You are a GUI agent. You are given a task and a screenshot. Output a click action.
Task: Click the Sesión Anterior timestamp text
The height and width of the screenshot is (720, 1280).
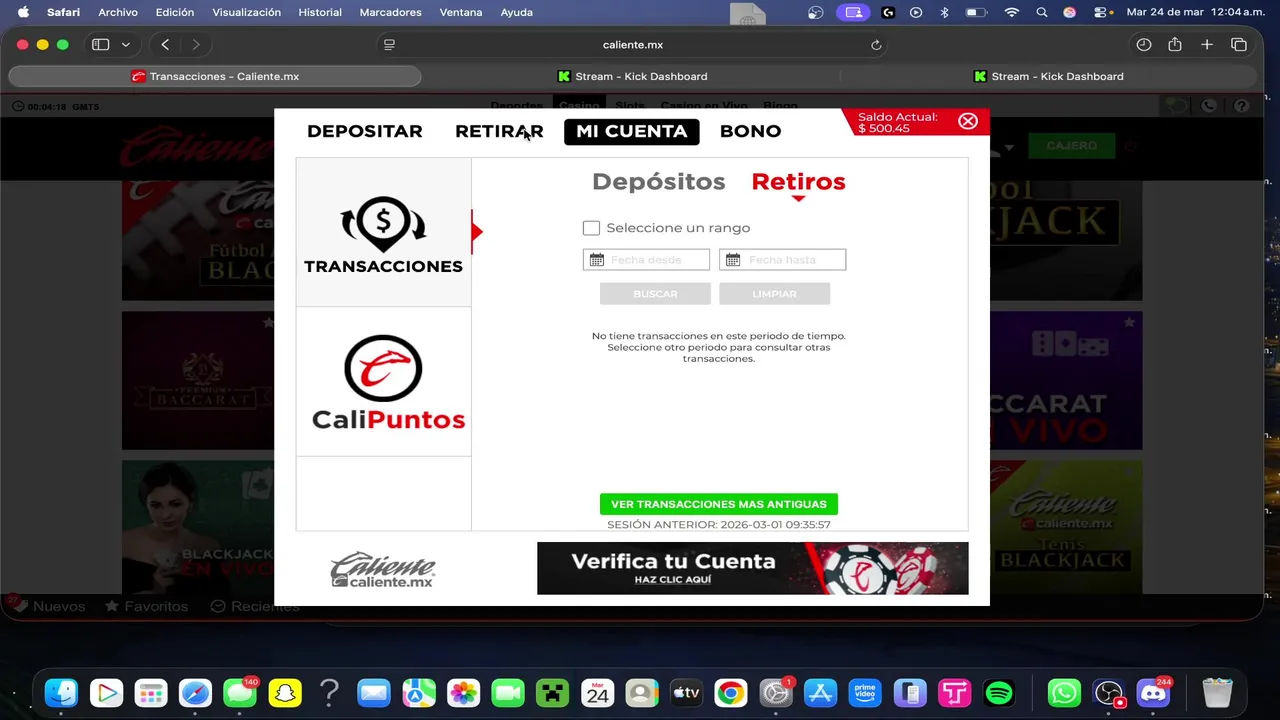click(719, 525)
